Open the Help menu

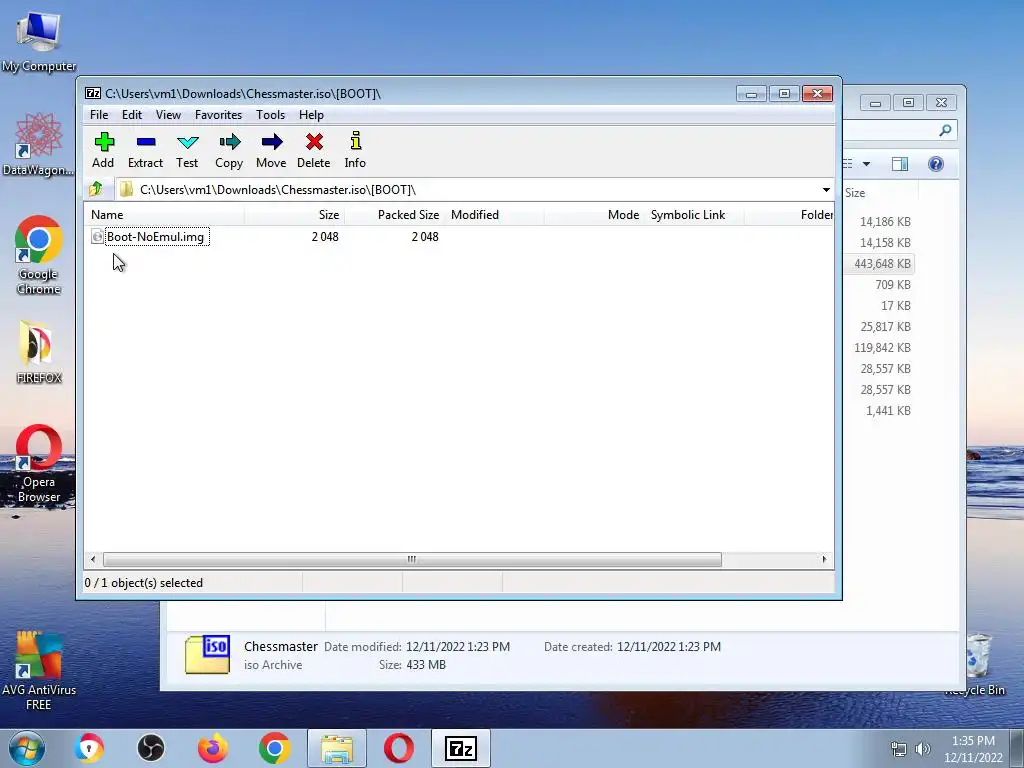[x=312, y=115]
